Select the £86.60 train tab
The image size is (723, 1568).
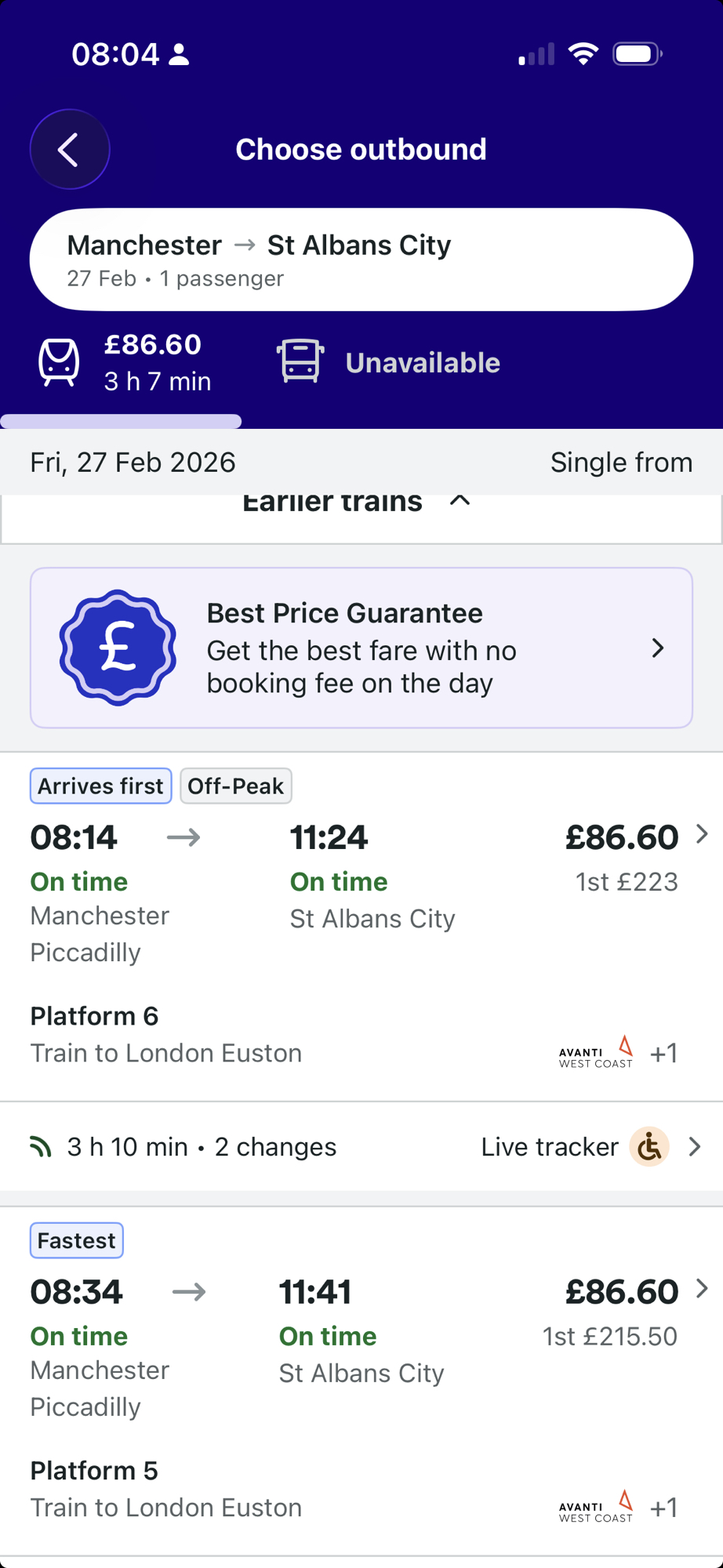click(153, 361)
